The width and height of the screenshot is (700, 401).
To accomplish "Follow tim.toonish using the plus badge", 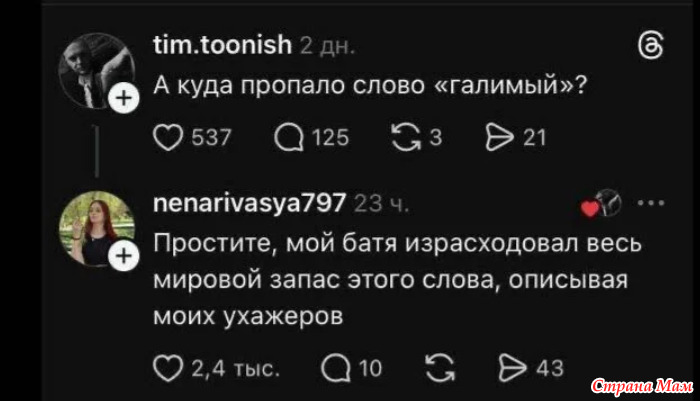I will pos(122,99).
